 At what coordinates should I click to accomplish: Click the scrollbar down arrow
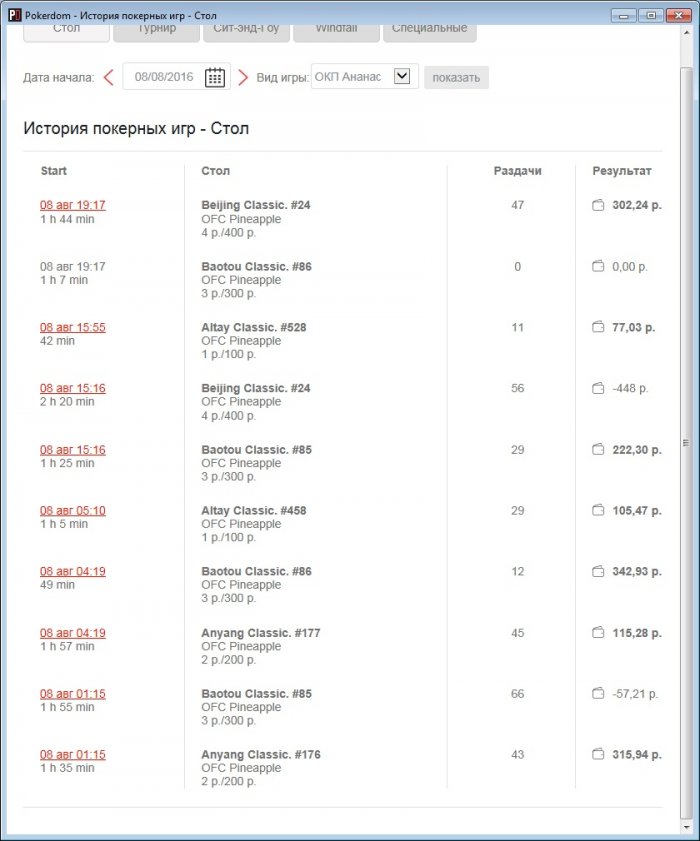[686, 828]
